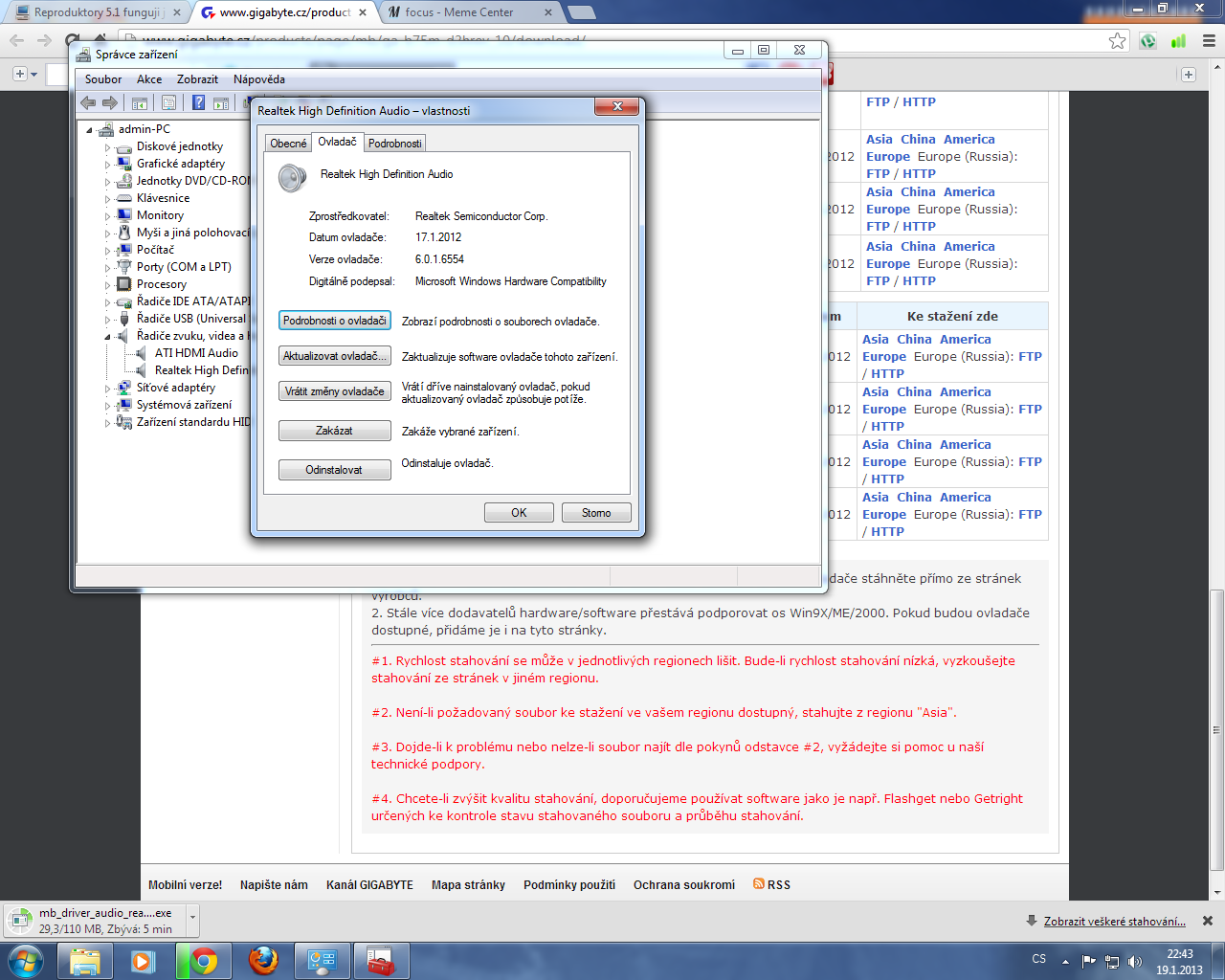
Task: Select the Procesory device category
Action: click(x=162, y=284)
